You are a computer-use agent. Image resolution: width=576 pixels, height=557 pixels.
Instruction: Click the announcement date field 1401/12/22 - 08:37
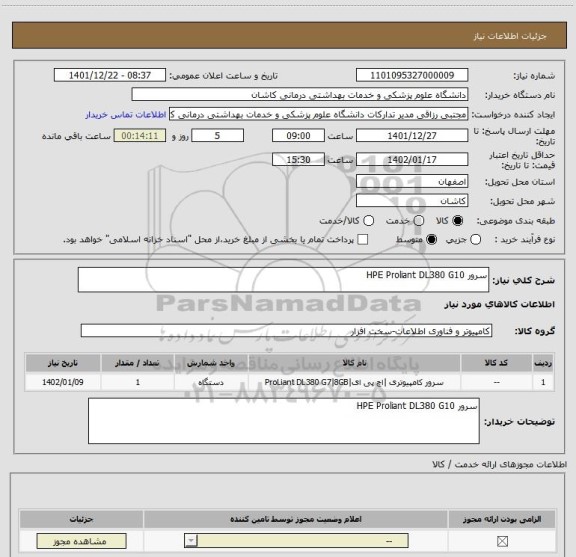[x=110, y=75]
